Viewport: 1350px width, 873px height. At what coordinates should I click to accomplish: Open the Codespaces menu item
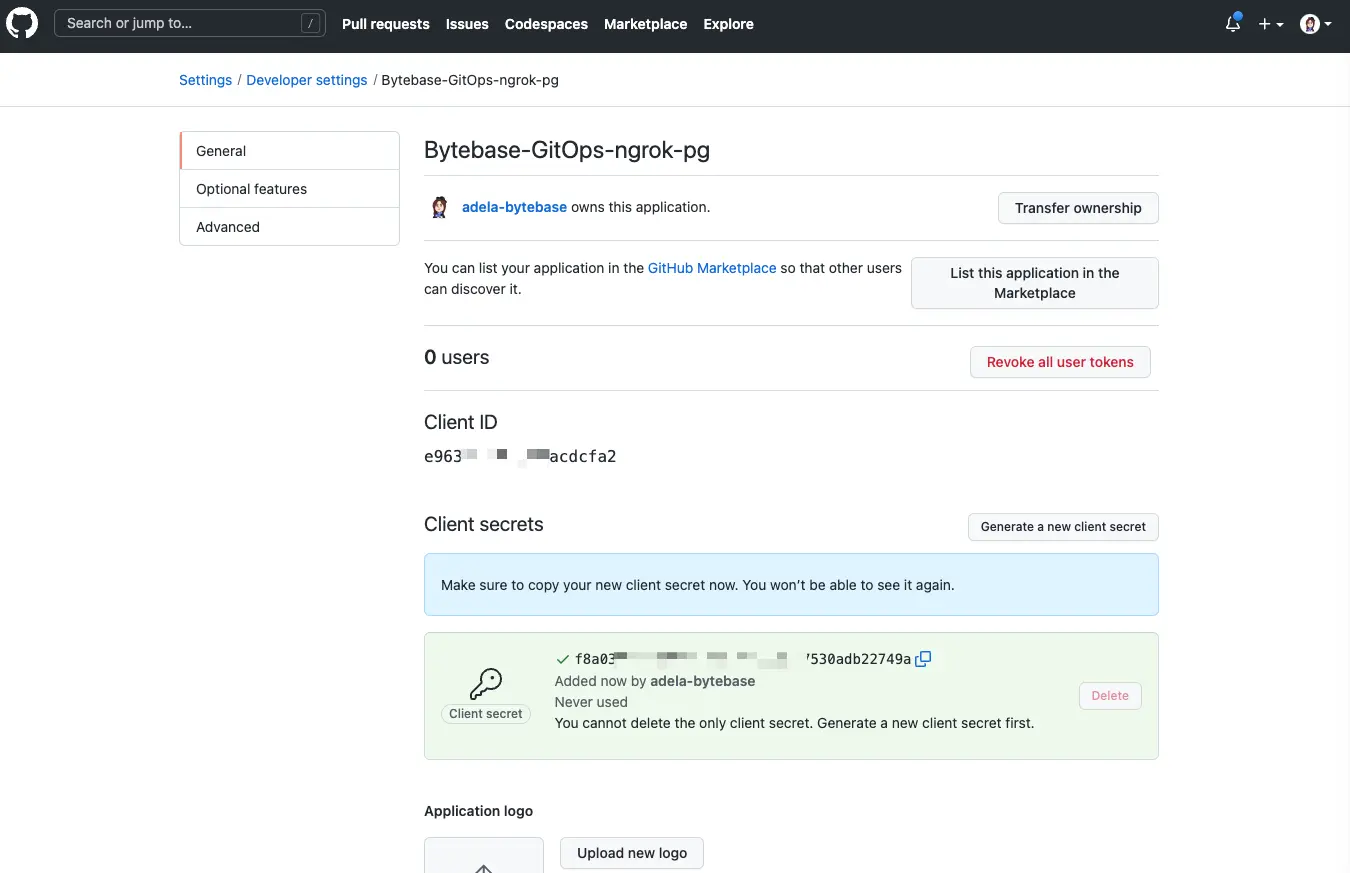546,24
